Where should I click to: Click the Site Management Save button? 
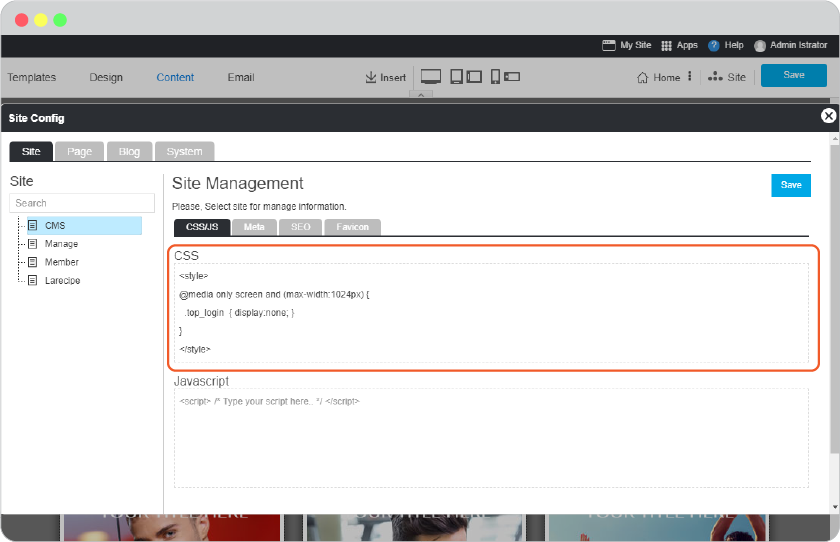click(x=791, y=185)
